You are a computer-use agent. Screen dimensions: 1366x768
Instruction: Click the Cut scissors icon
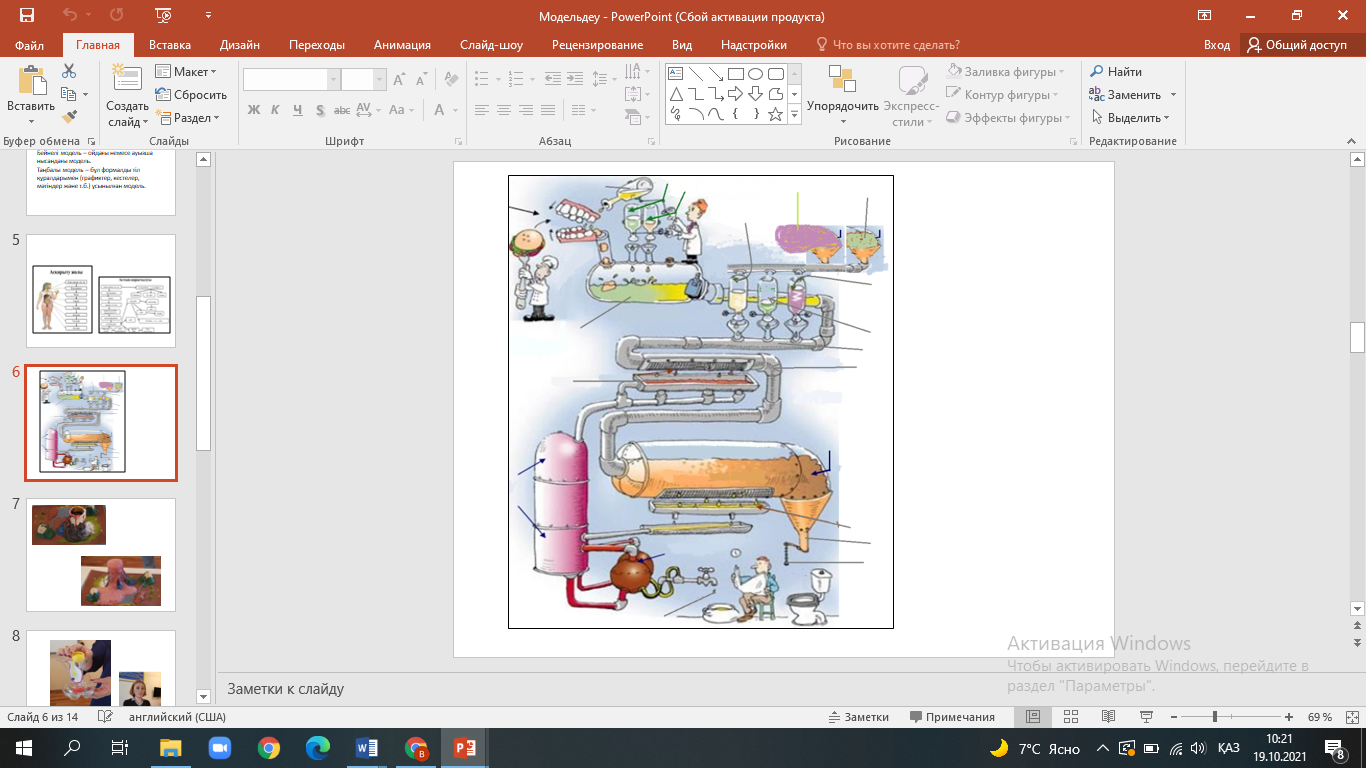(x=69, y=71)
